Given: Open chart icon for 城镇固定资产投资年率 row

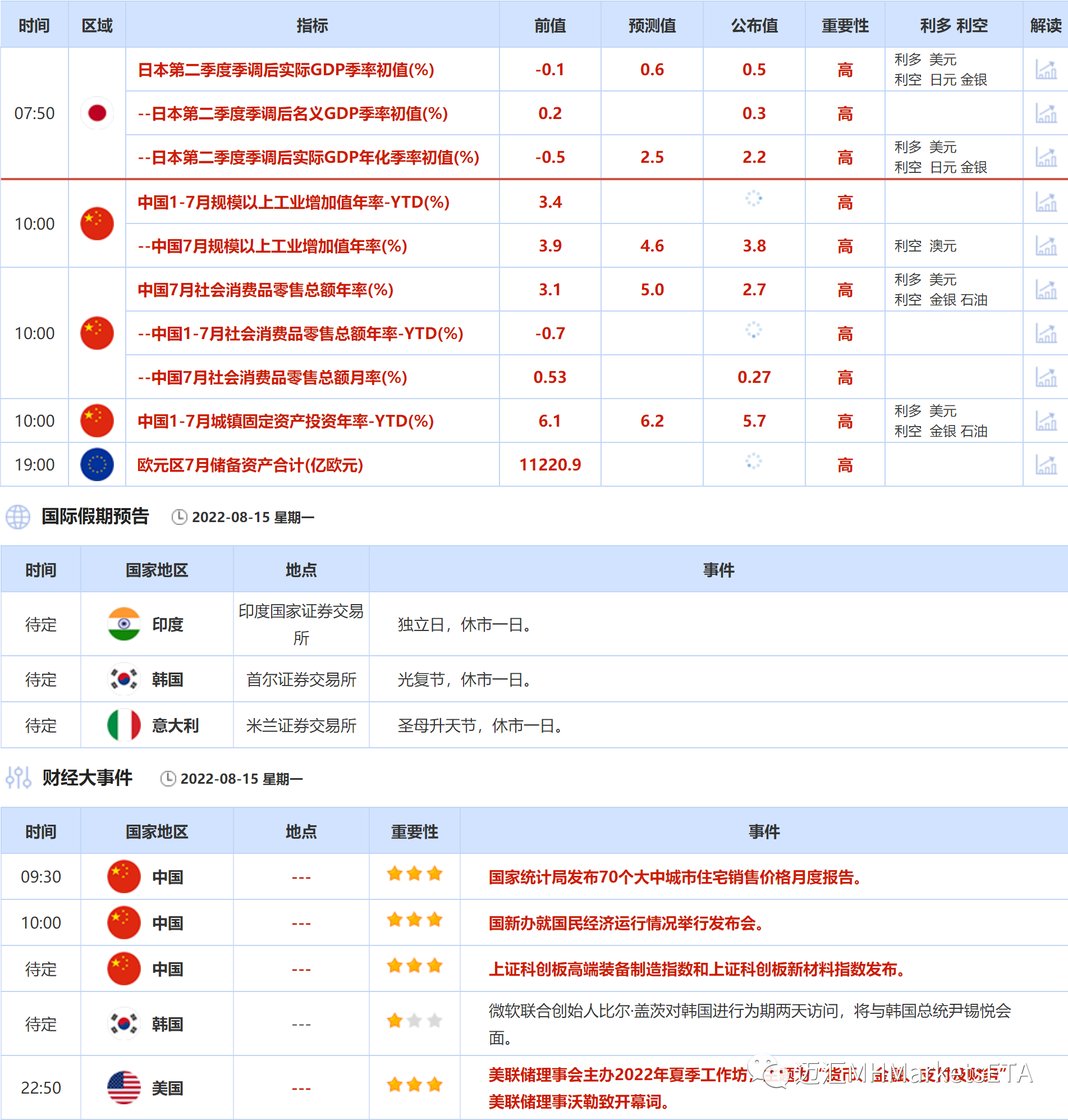Looking at the screenshot, I should [1046, 421].
